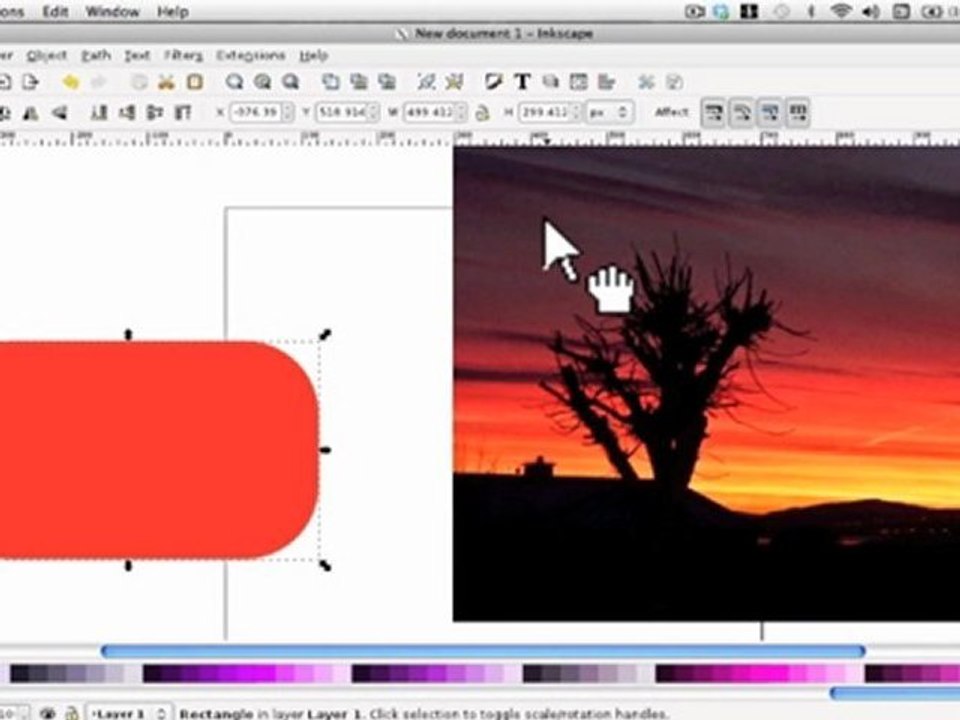This screenshot has height=720, width=960.
Task: Click the Export document icon
Action: click(x=31, y=82)
